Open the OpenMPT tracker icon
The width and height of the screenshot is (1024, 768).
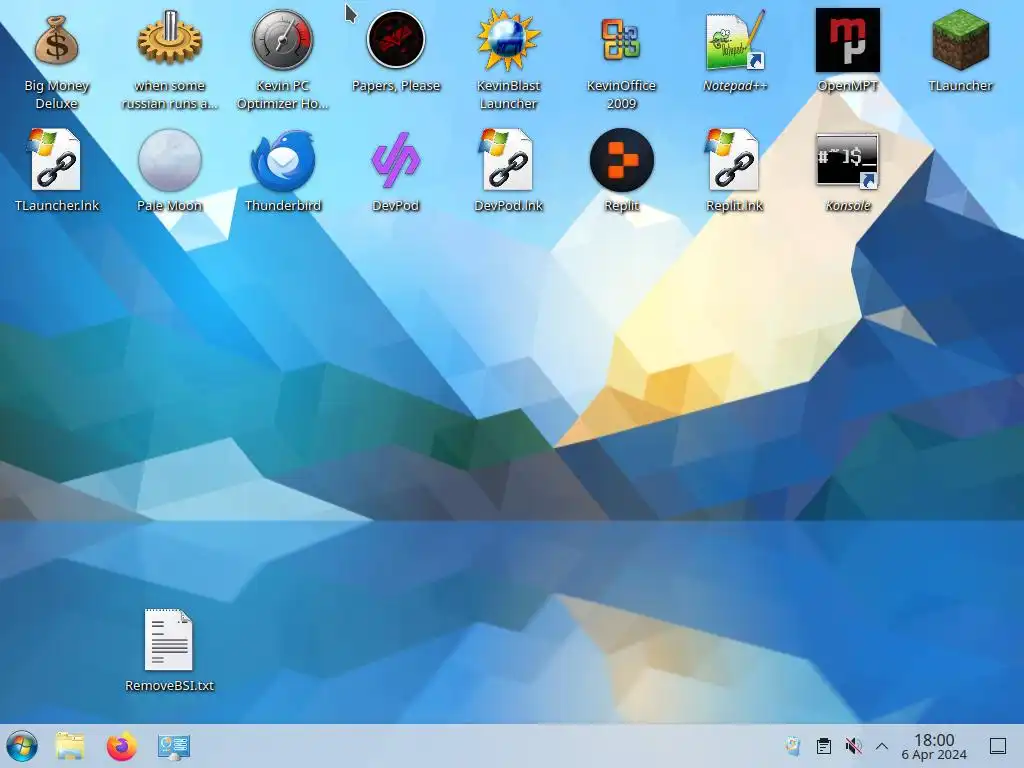848,40
